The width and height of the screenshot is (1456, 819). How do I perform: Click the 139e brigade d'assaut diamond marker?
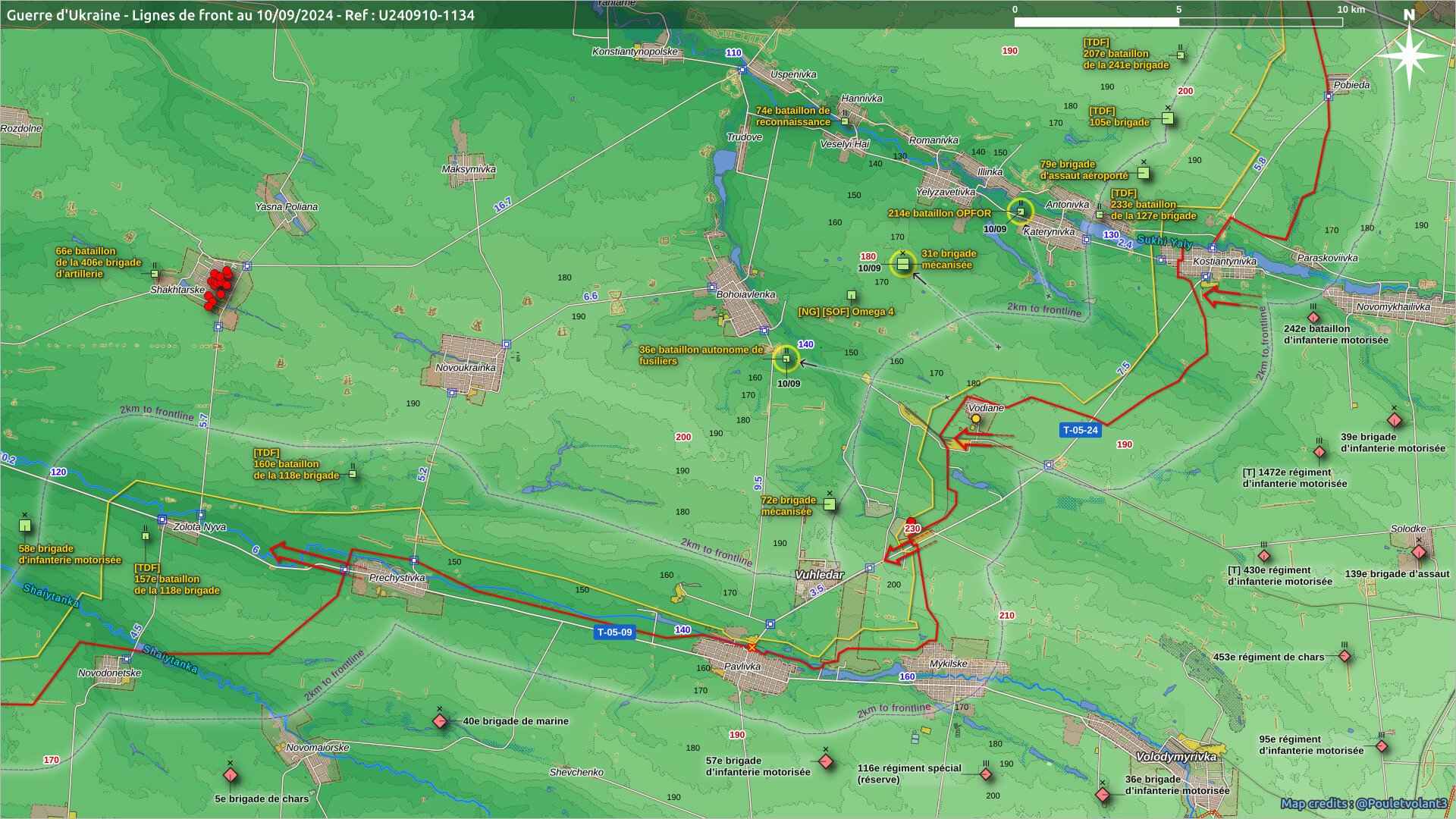1419,552
